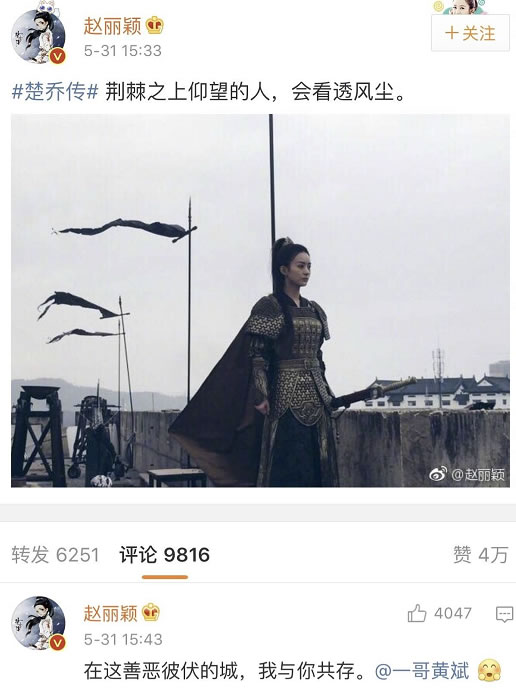Follow the user with +关注 button
Image resolution: width=516 pixels, height=690 pixels.
[x=470, y=33]
